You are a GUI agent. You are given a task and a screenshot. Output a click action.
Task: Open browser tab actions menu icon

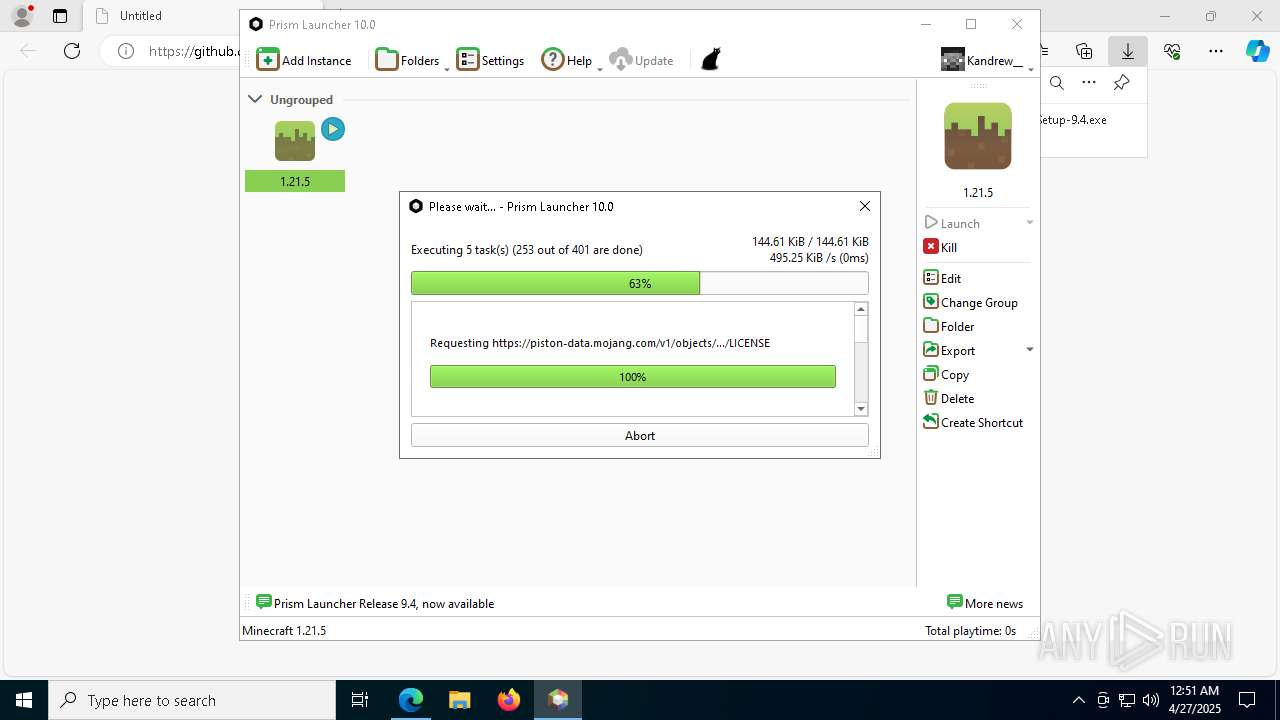coord(60,16)
